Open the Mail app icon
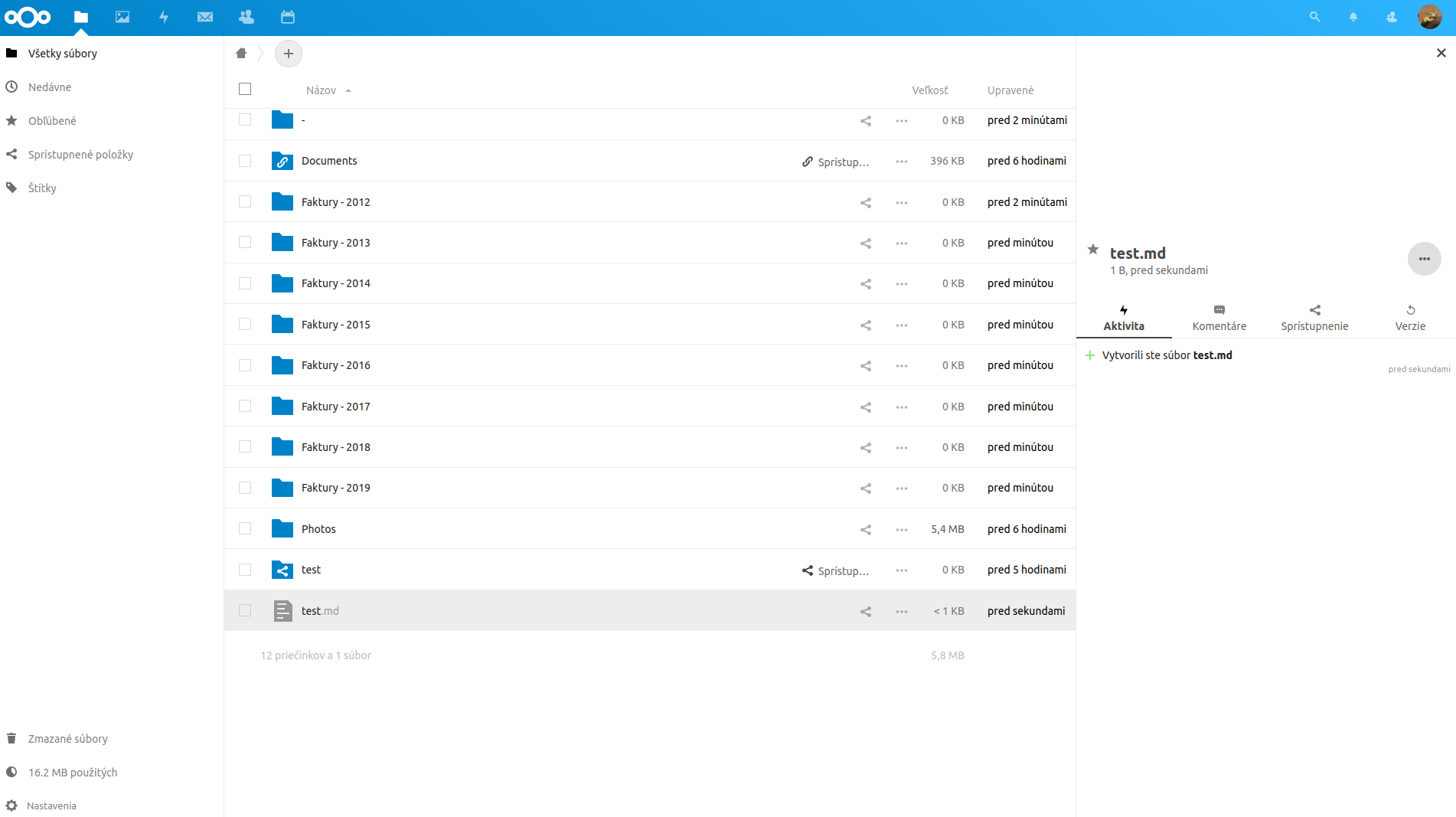Screen dimensions: 1456x817 point(204,17)
